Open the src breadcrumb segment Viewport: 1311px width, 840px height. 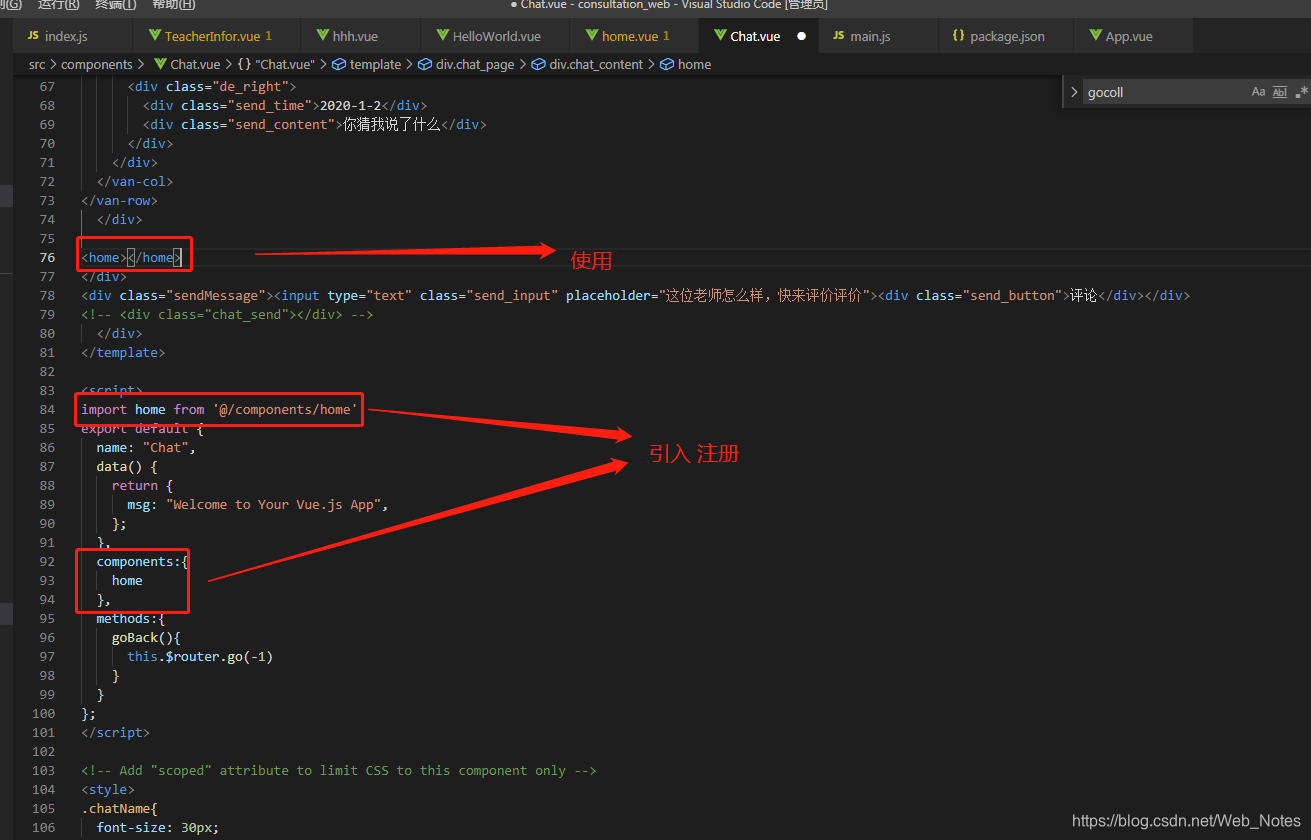[x=37, y=64]
